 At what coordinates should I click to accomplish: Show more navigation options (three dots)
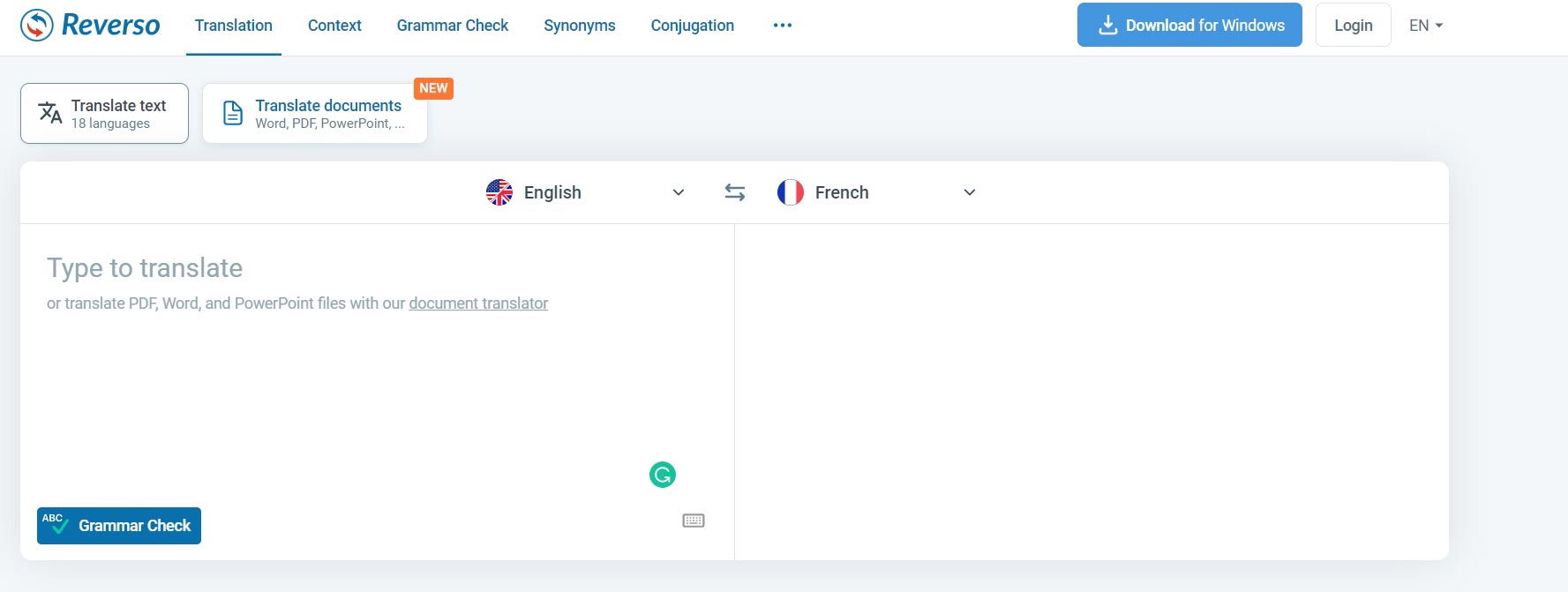(x=783, y=26)
